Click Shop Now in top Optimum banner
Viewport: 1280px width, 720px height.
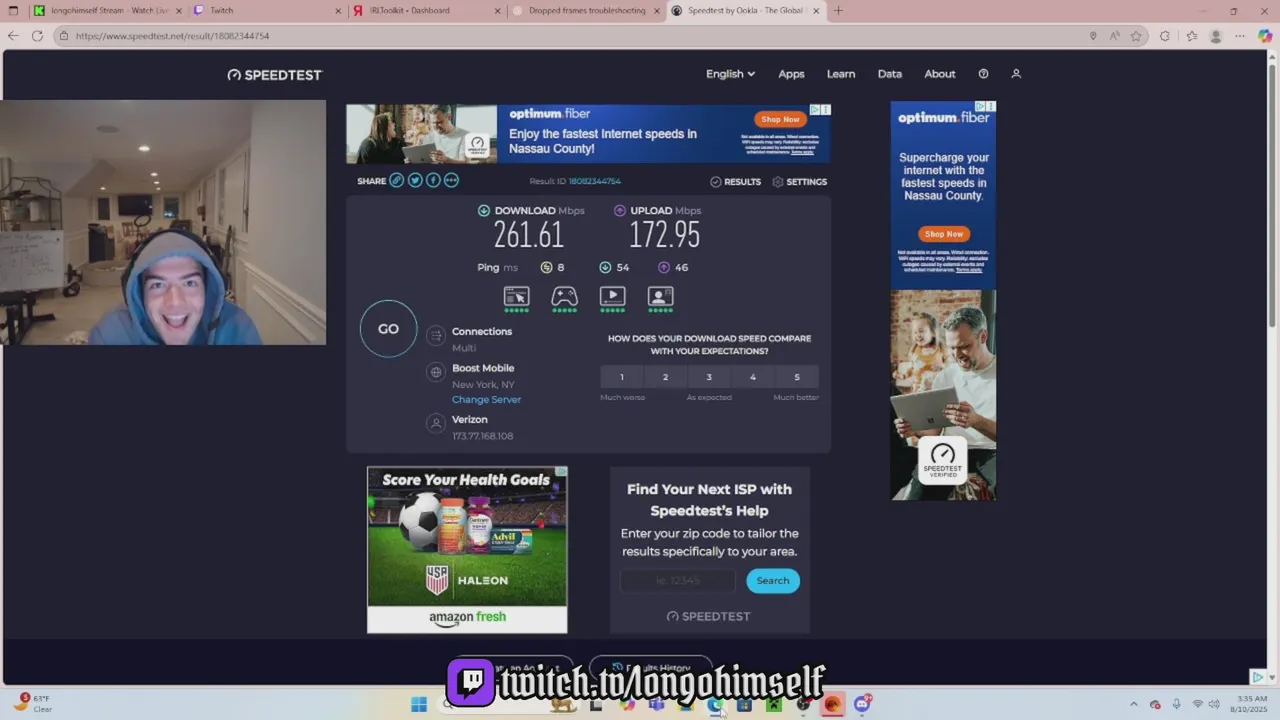780,119
